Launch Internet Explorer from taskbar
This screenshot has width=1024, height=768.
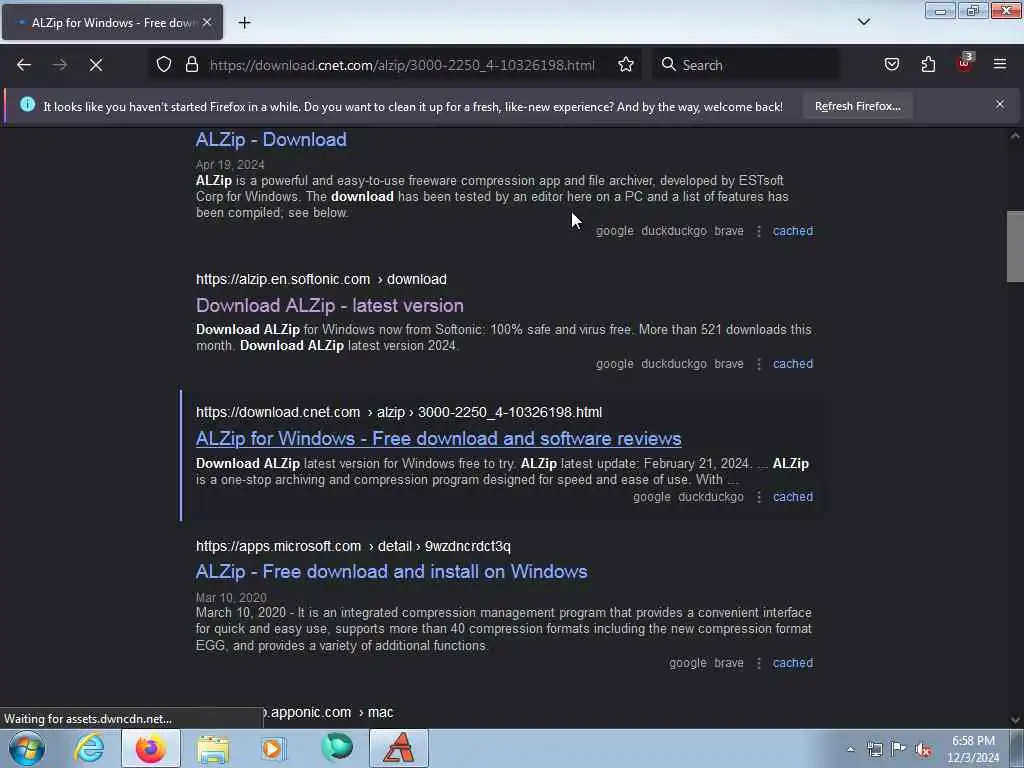[89, 748]
